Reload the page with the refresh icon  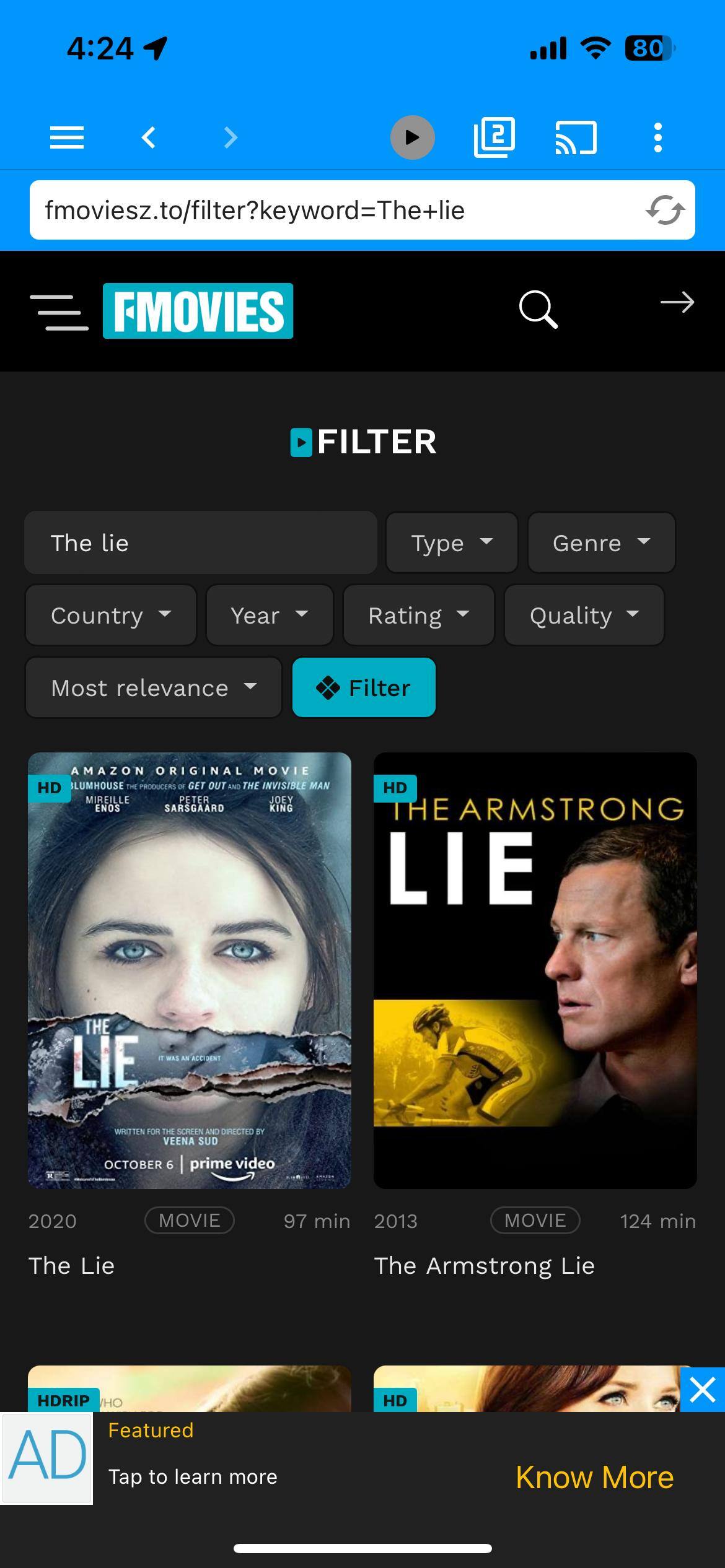(x=664, y=210)
